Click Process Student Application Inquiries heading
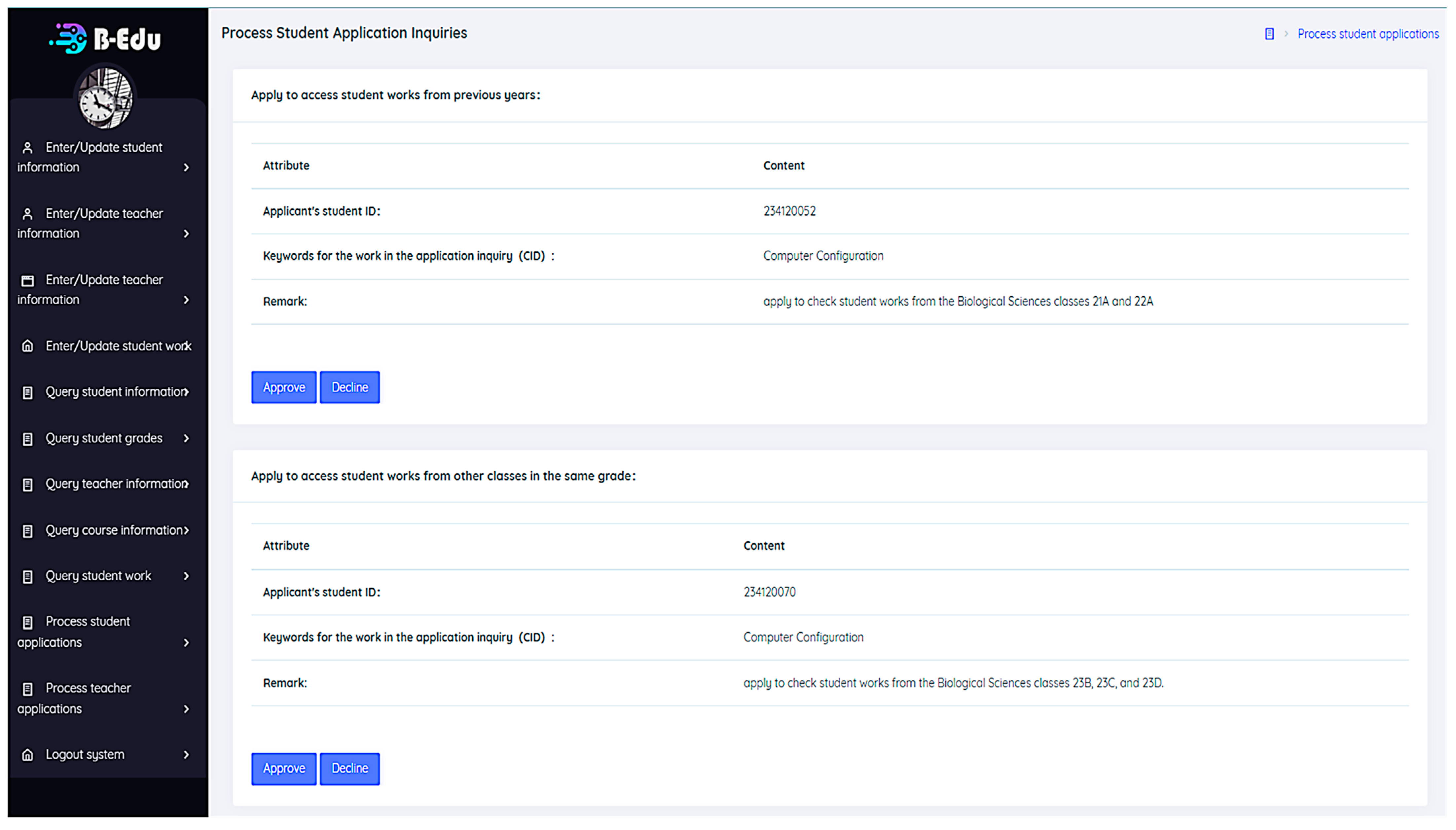 click(x=344, y=33)
